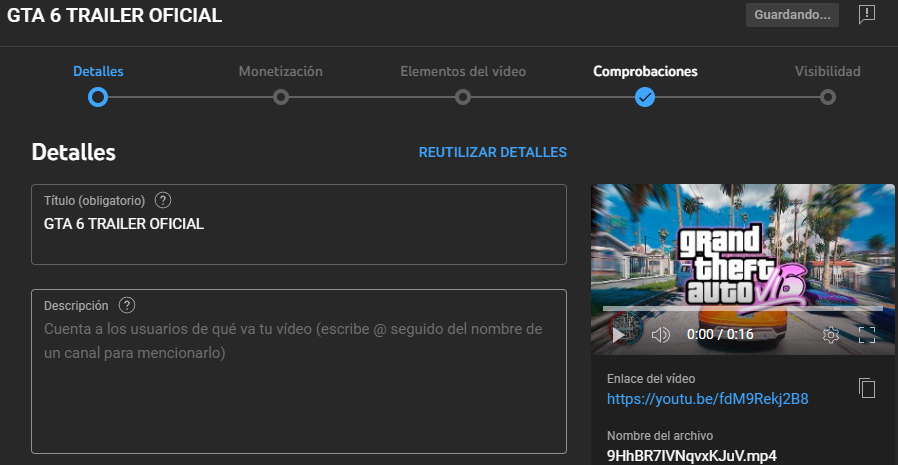Click REUTILIZAR DETALLES
Image resolution: width=898 pixels, height=465 pixels.
coord(493,152)
